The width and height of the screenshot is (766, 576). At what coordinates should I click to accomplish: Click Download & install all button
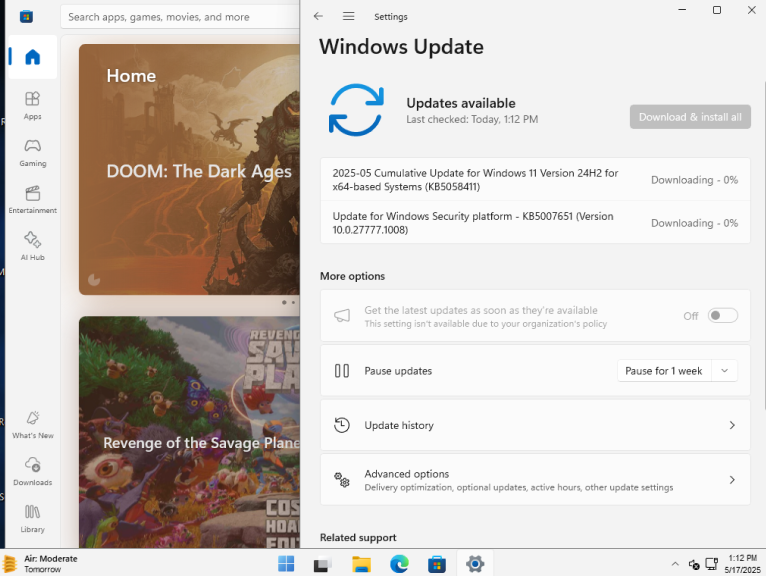(x=690, y=117)
